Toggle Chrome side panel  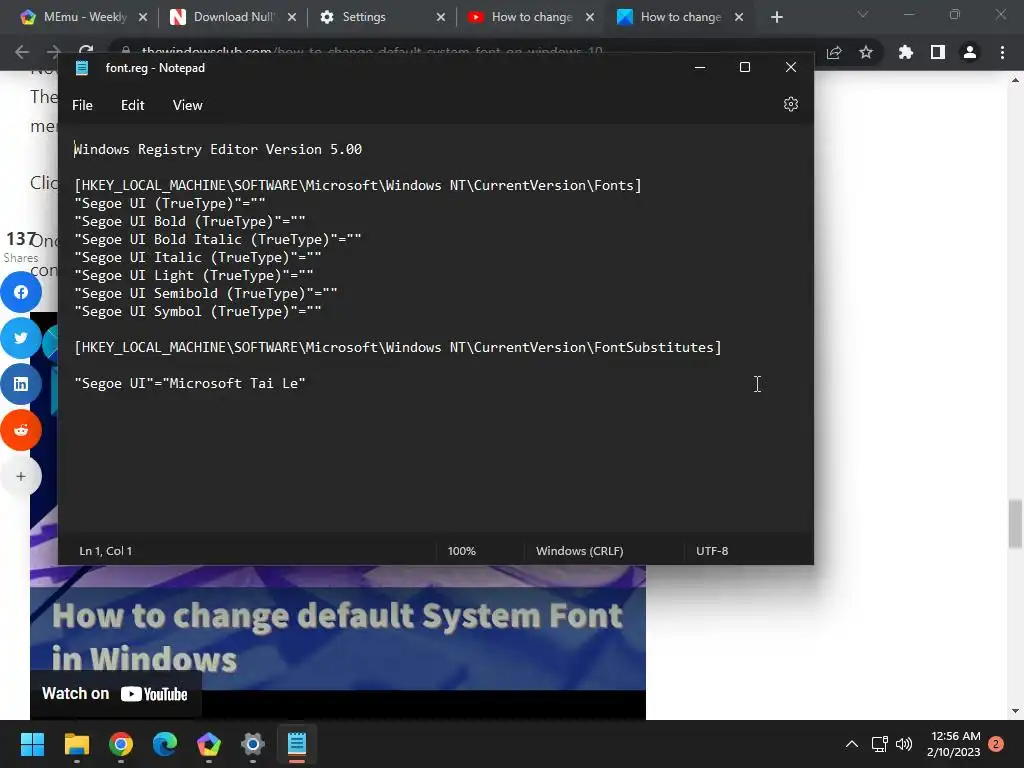point(938,52)
